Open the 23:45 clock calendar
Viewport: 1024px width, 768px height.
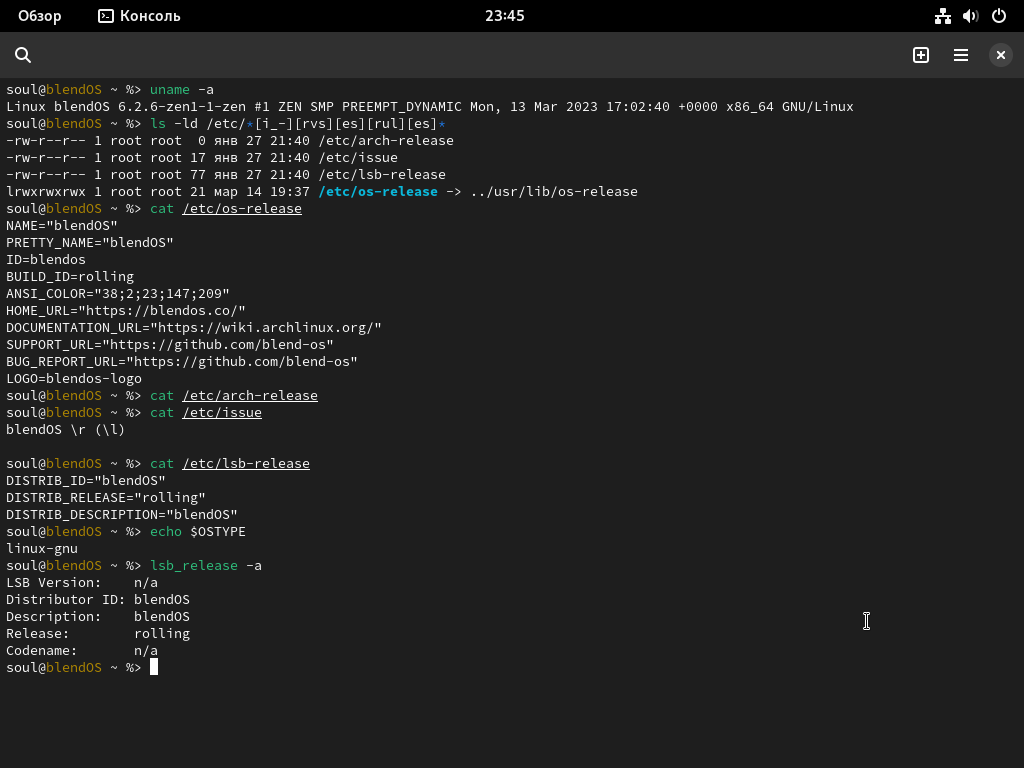click(504, 16)
